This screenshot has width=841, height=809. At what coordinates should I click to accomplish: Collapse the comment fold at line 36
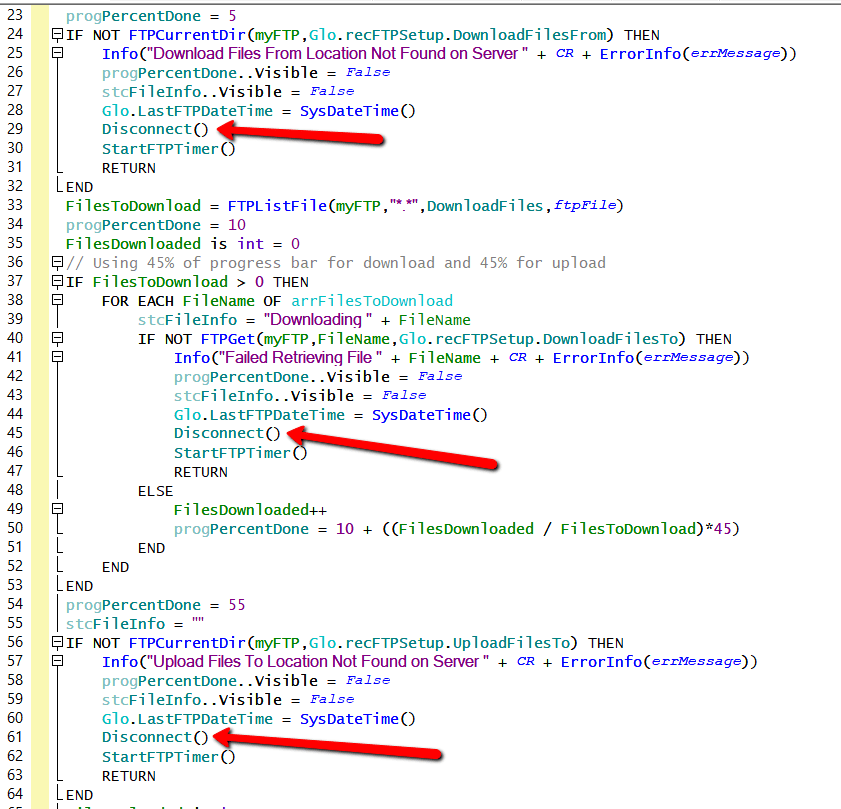click(x=57, y=263)
